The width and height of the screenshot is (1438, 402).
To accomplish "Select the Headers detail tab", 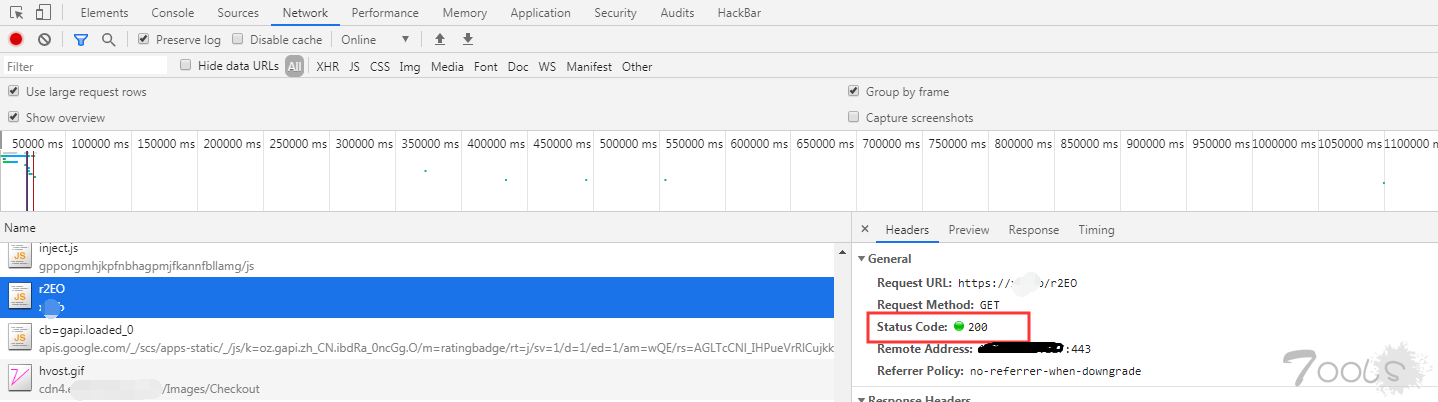I will (907, 230).
